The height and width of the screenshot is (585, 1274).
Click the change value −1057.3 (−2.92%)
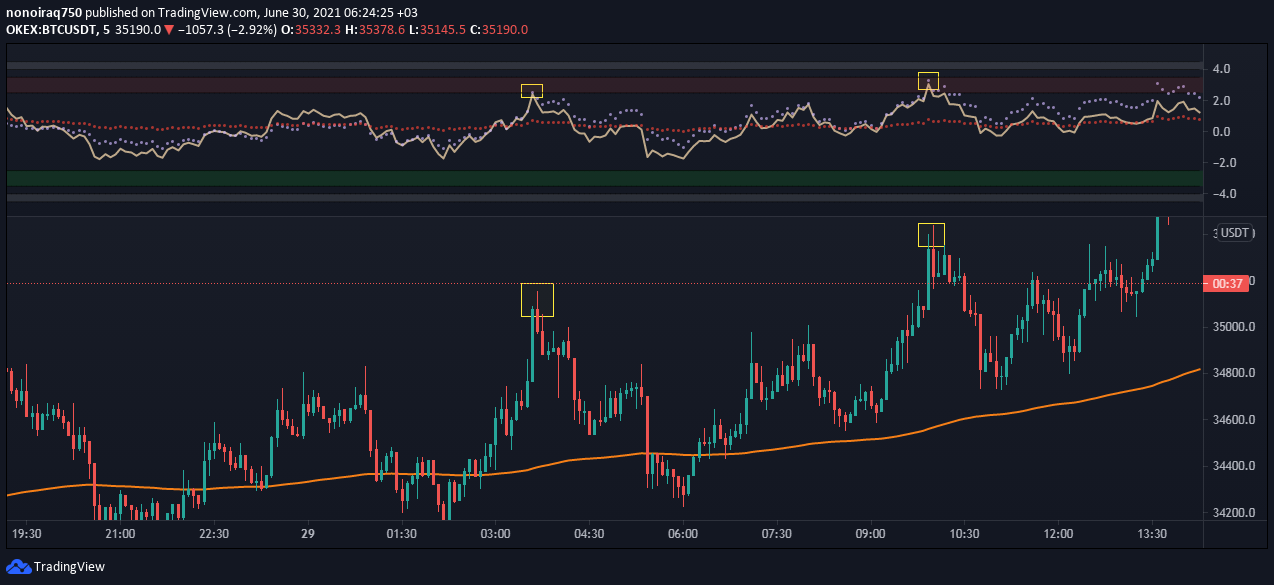click(x=227, y=30)
